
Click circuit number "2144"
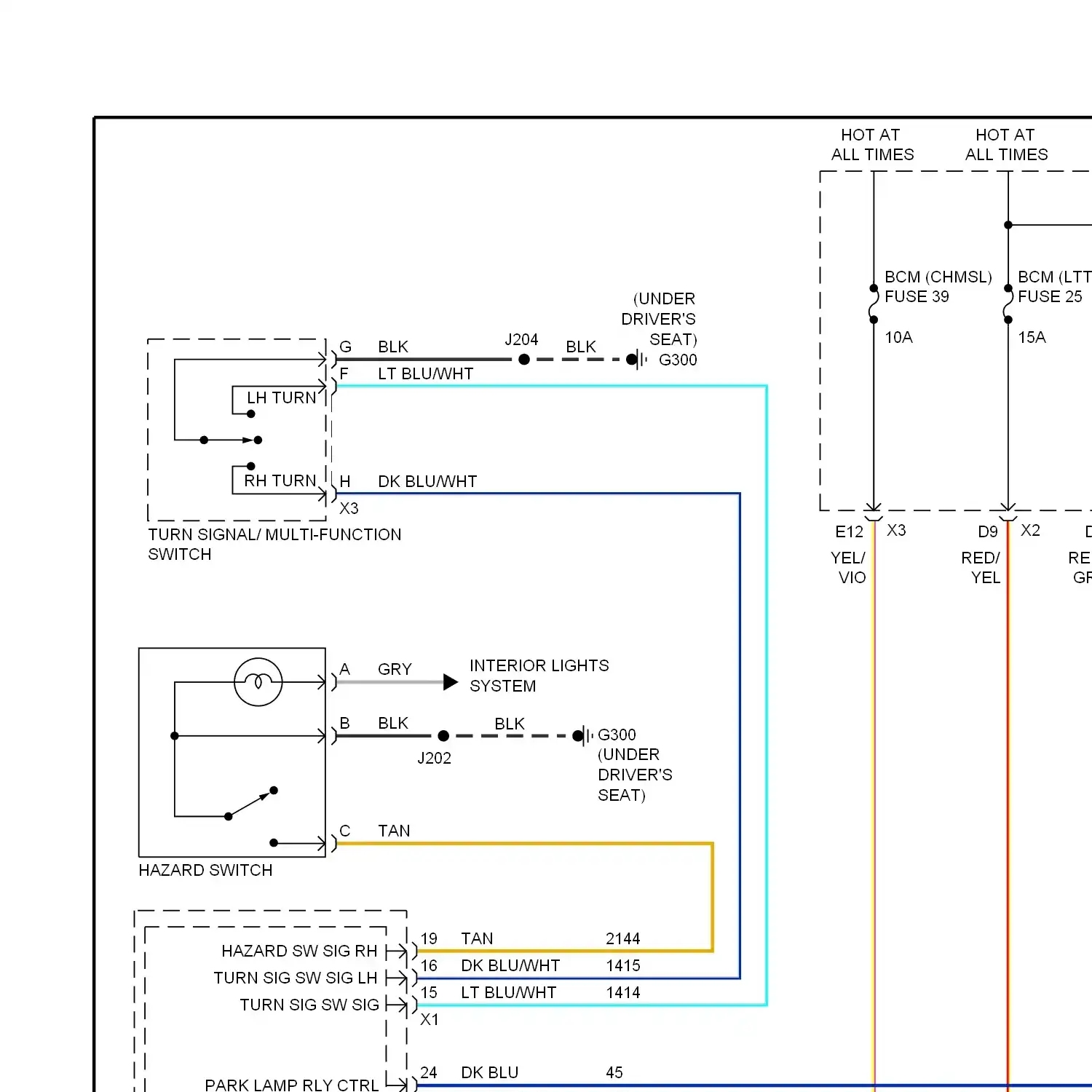click(623, 938)
